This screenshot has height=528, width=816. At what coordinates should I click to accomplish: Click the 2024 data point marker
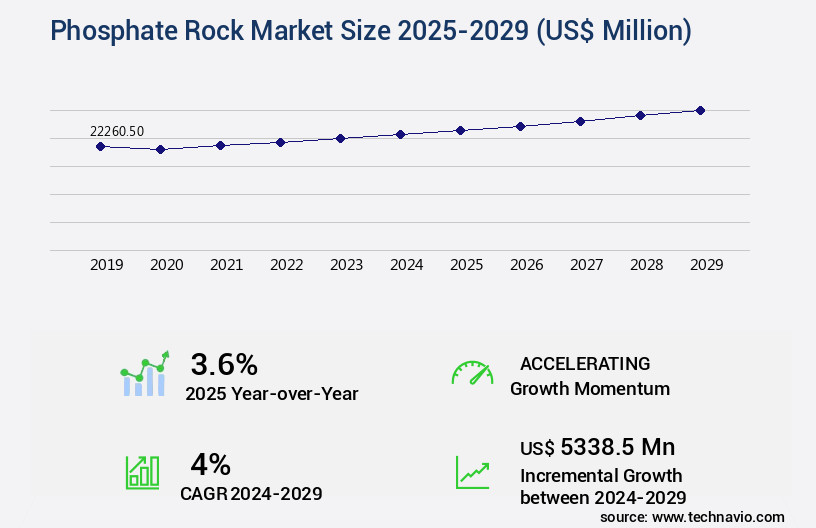pyautogui.click(x=400, y=134)
